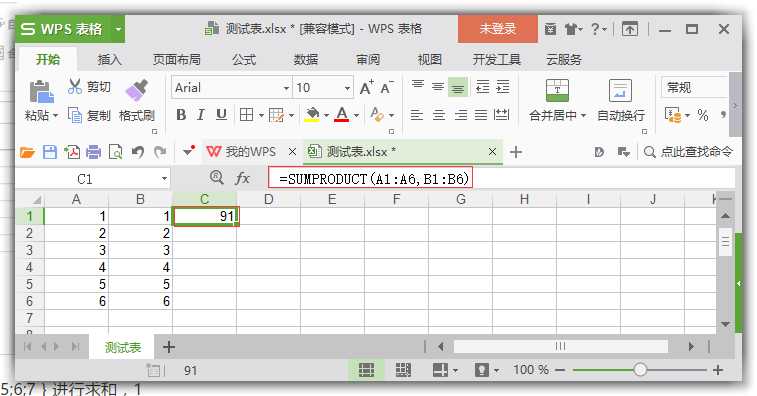Close the 测试表.xlsx document tab
Image resolution: width=757 pixels, height=396 pixels.
[x=492, y=152]
